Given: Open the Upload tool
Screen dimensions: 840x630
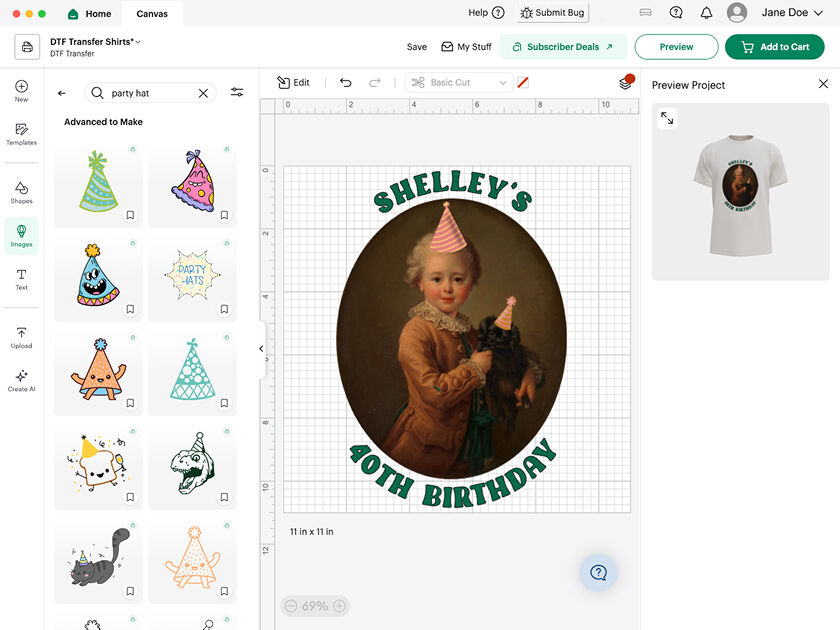Looking at the screenshot, I should (x=21, y=337).
